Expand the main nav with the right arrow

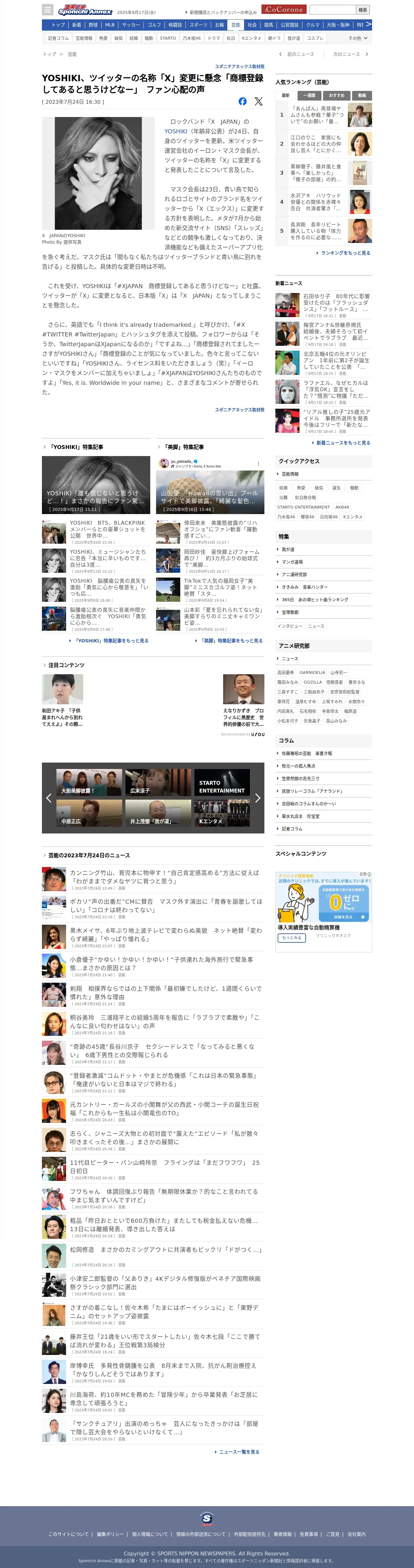(x=368, y=25)
